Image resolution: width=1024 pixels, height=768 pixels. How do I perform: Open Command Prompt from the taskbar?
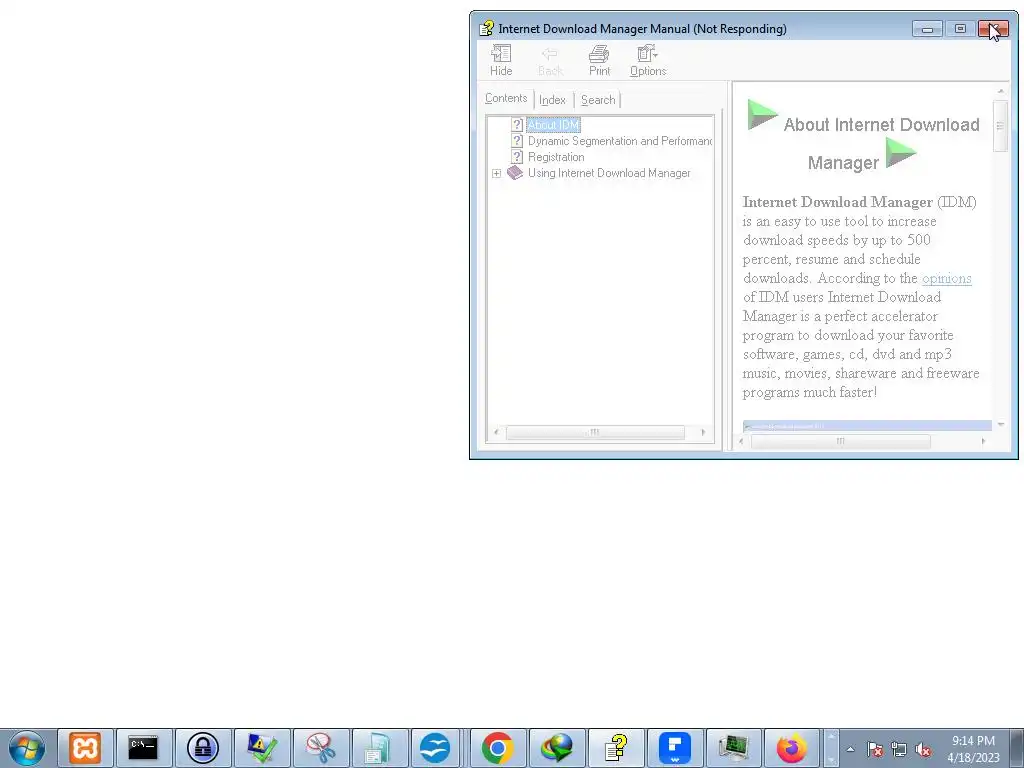click(x=143, y=748)
